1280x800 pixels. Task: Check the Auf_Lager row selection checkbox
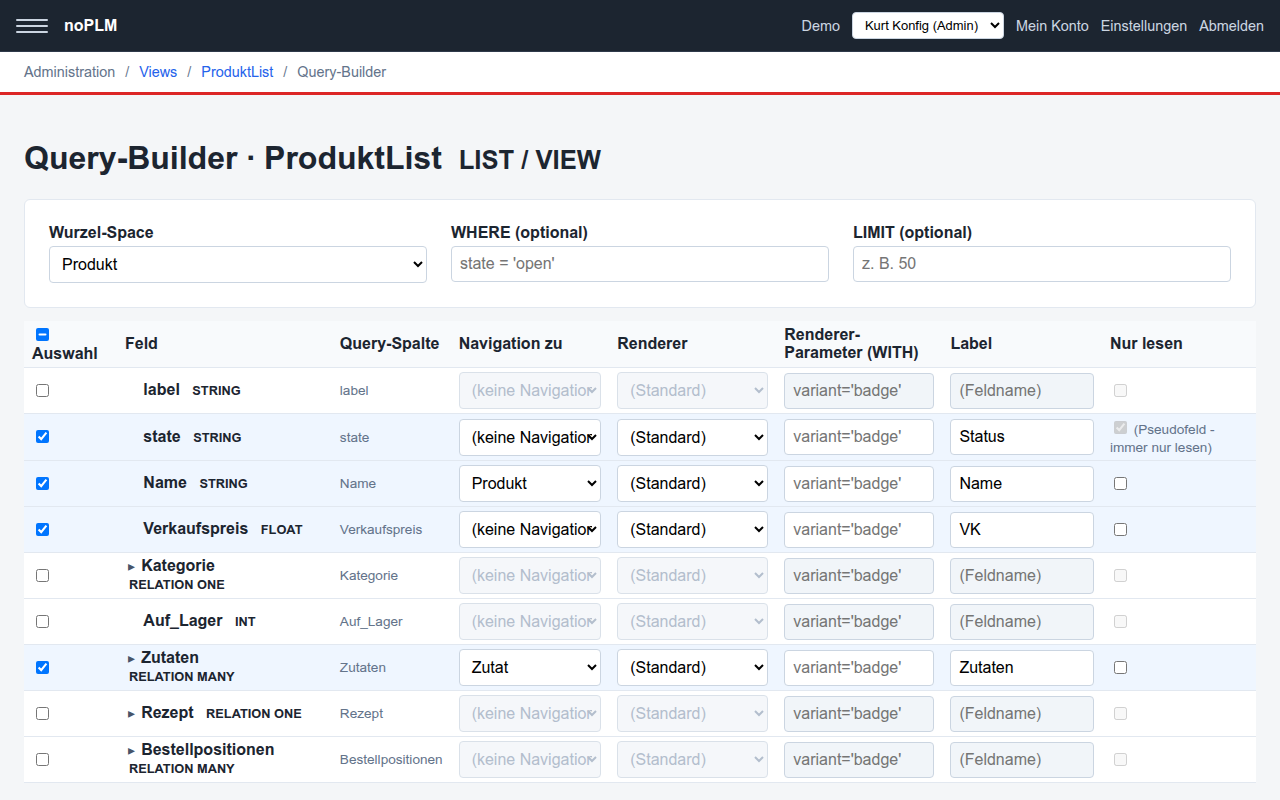(42, 621)
